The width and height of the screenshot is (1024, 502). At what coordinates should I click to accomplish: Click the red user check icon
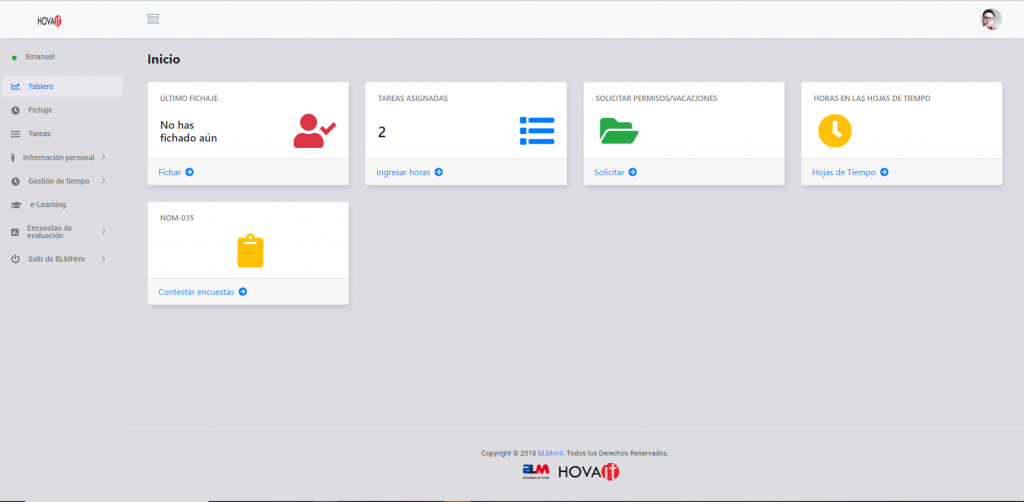click(314, 131)
